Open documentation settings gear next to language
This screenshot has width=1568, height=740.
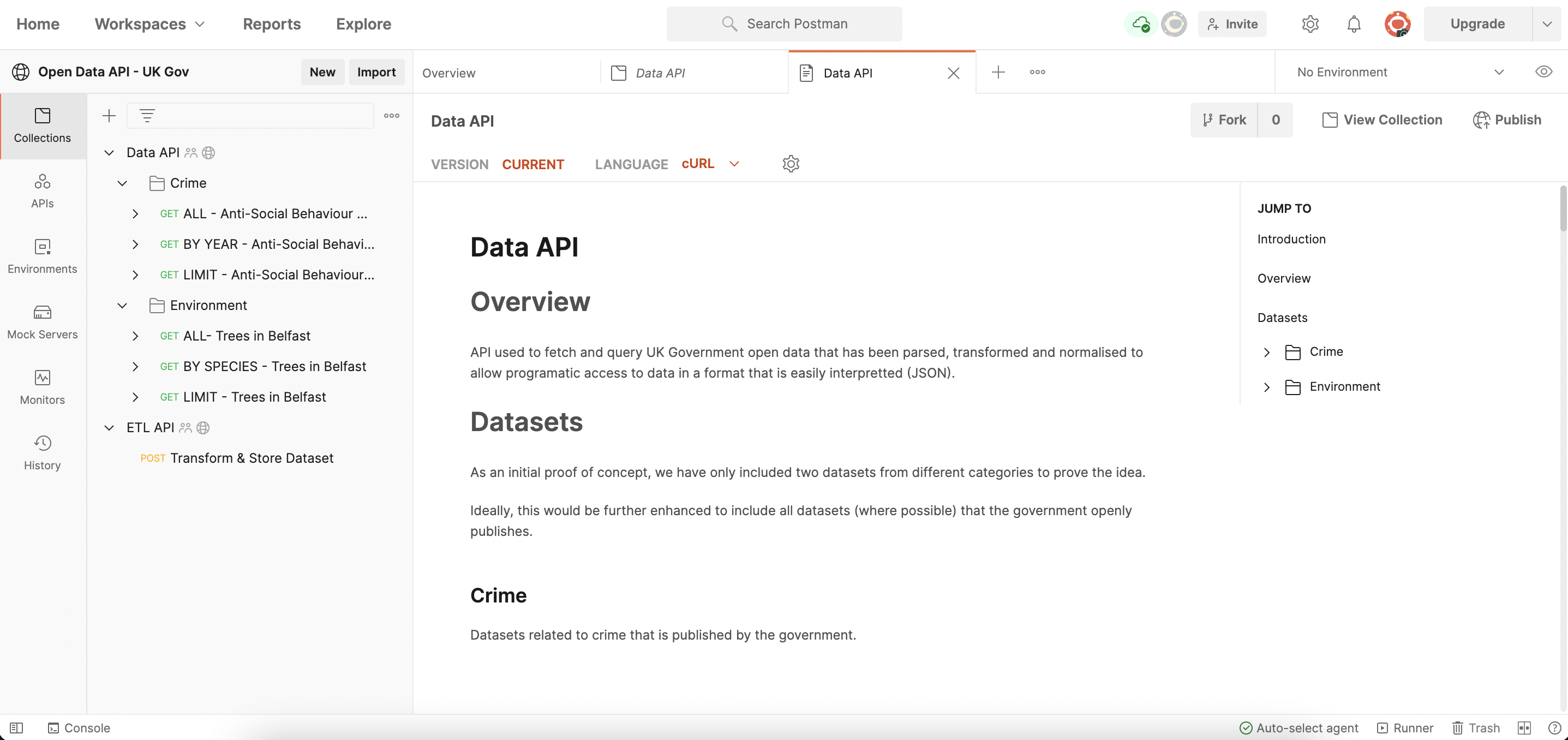[x=791, y=164]
